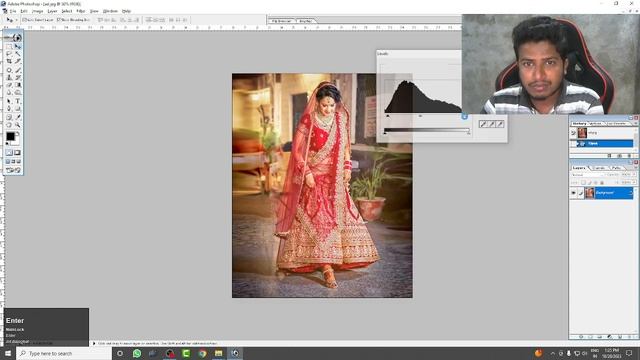
Task: Open the layer Fill dropdown
Action: pos(634,182)
